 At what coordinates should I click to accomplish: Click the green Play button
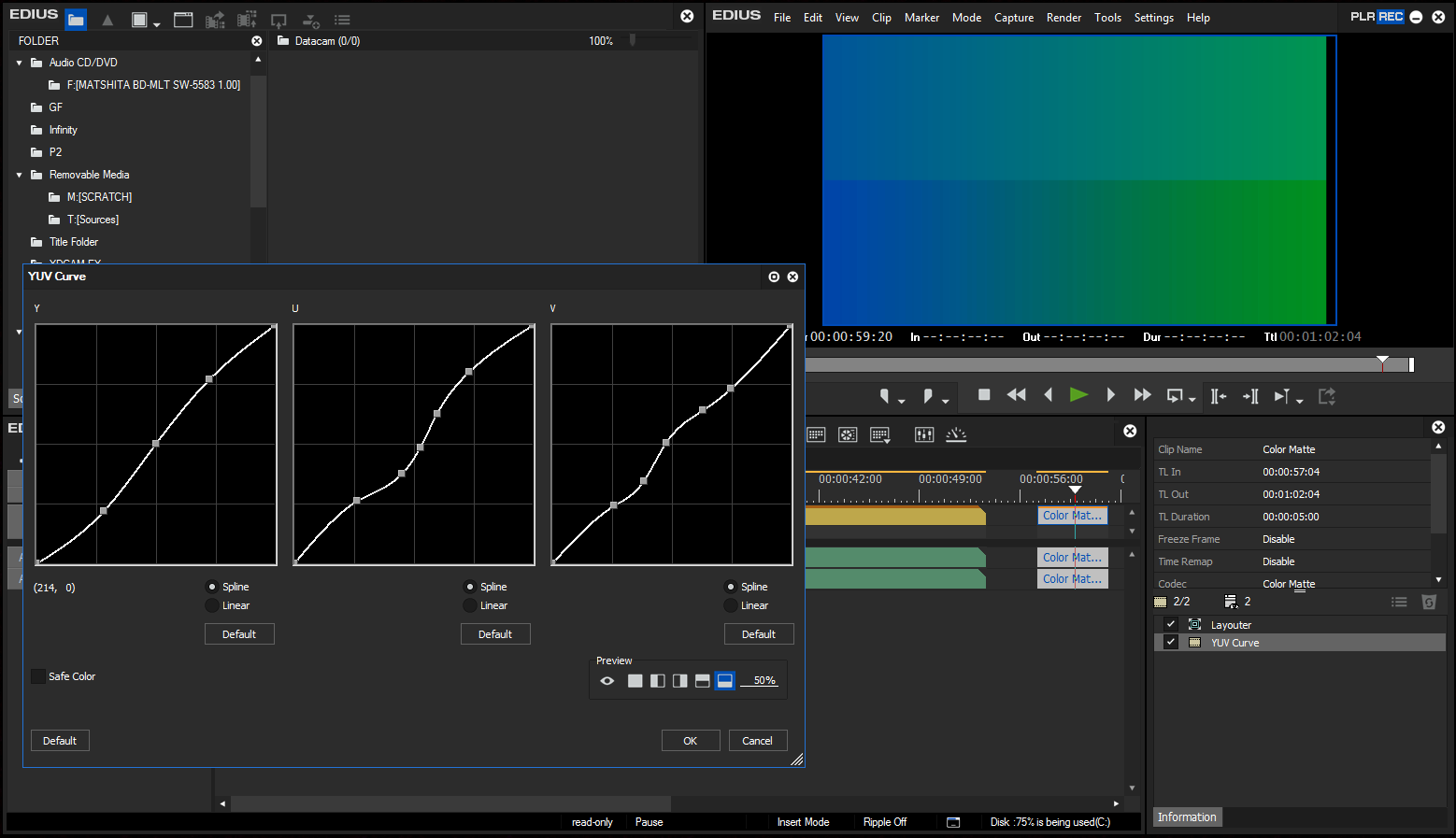[x=1078, y=395]
